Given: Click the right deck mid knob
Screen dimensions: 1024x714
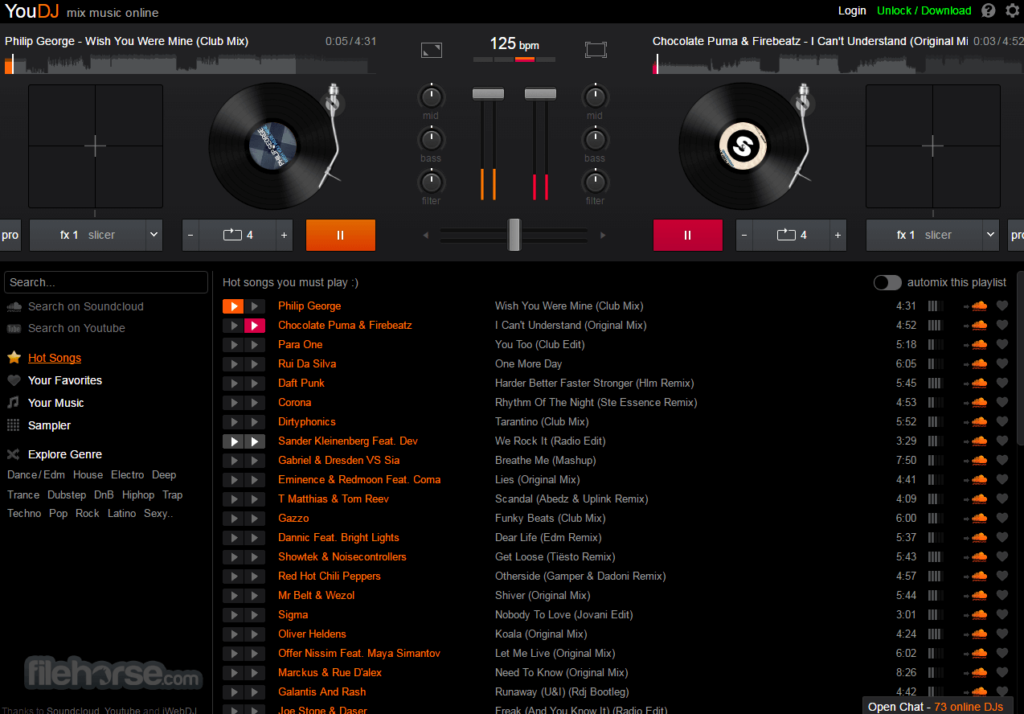Looking at the screenshot, I should pos(594,97).
